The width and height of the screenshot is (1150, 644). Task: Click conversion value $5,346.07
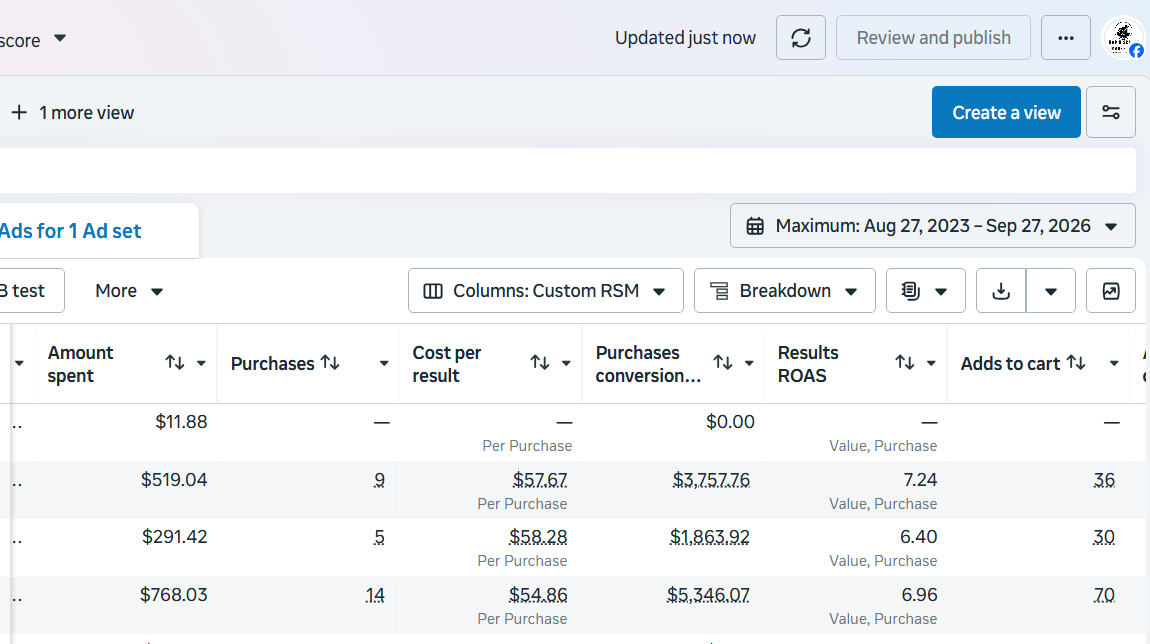pos(708,595)
